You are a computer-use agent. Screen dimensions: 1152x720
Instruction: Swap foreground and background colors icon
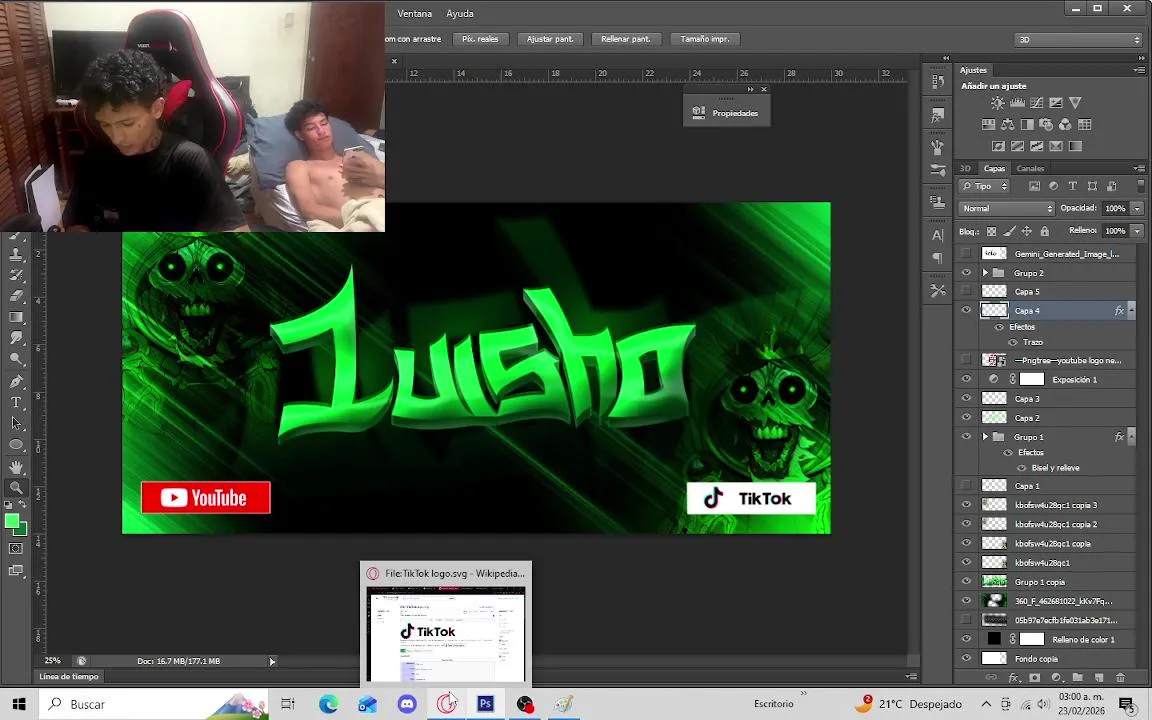[23, 505]
